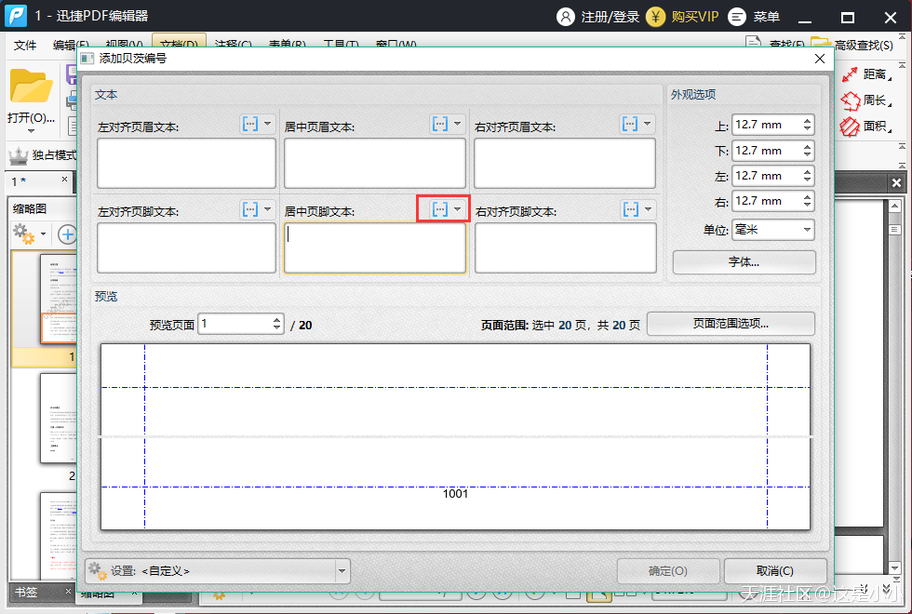Adjust the bottom margin stepper value

(x=807, y=151)
